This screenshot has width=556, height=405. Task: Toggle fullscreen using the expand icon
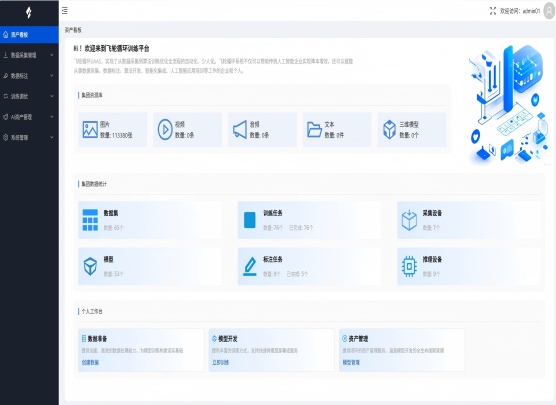493,11
